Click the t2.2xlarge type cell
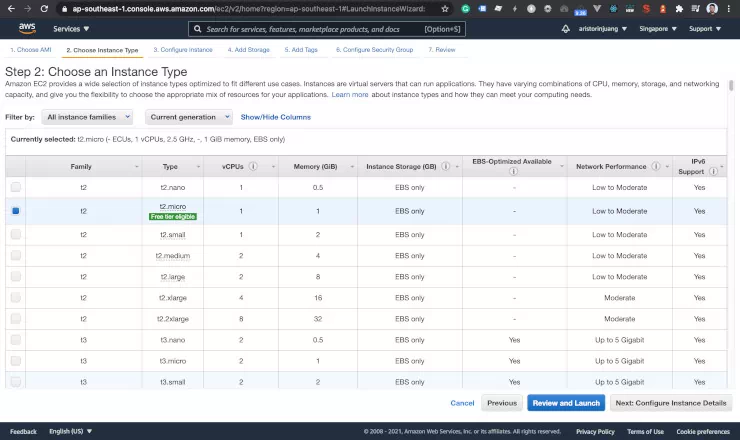The height and width of the screenshot is (440, 740). coord(173,319)
